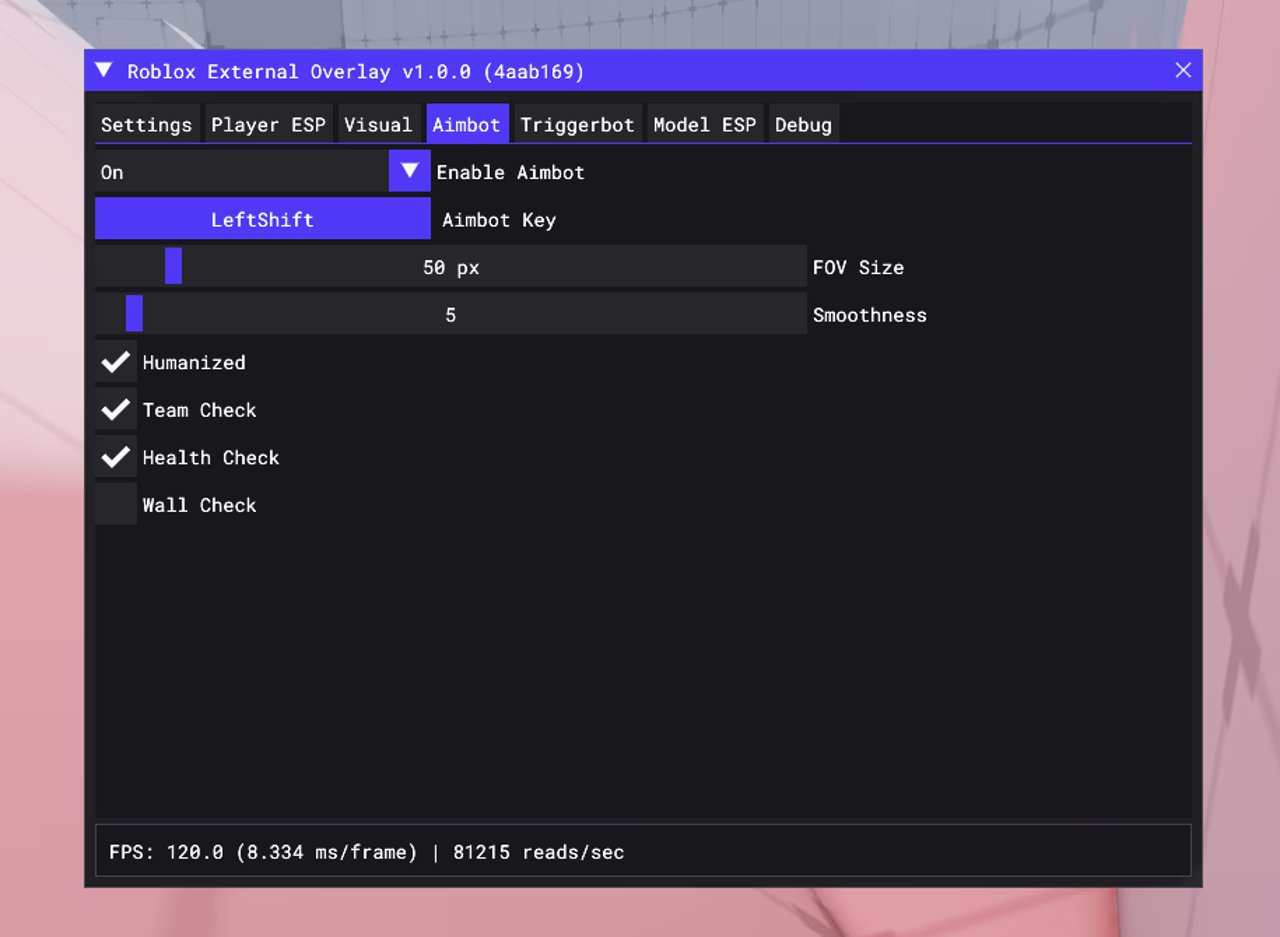Open the Player ESP tab
This screenshot has height=937, width=1280.
coord(268,124)
